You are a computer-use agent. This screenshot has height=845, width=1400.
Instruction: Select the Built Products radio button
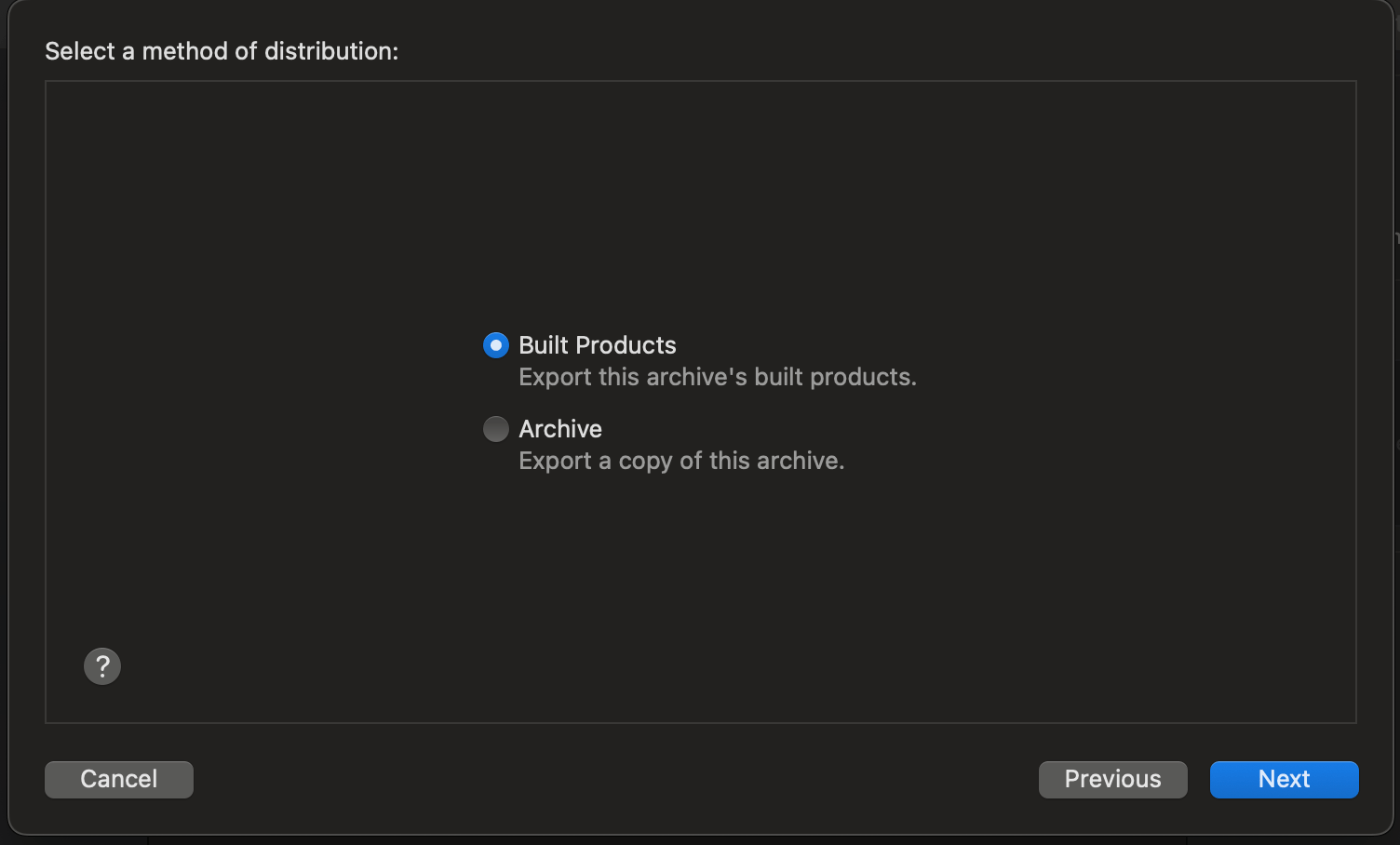[x=495, y=345]
